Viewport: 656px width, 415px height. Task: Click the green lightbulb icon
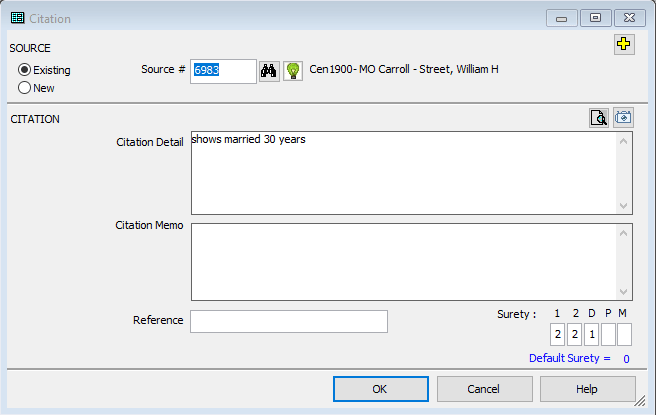293,70
